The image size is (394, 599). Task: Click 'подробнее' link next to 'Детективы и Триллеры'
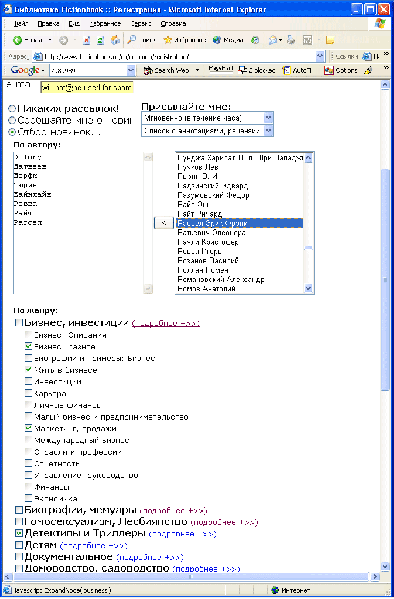182,534
